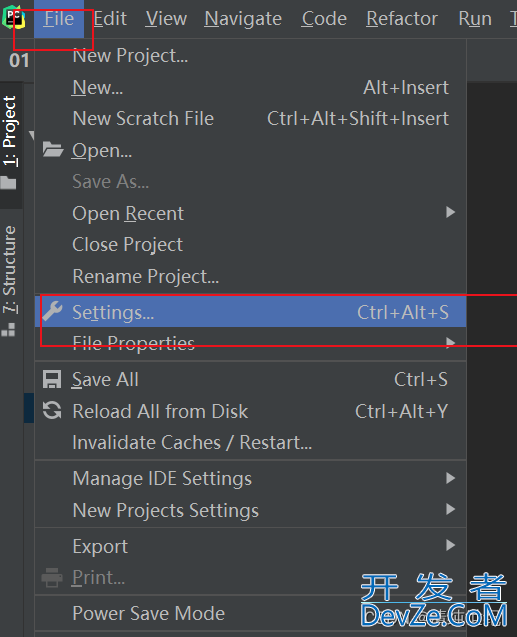Click the floppy disk Save All icon
The width and height of the screenshot is (517, 637).
pyautogui.click(x=52, y=379)
